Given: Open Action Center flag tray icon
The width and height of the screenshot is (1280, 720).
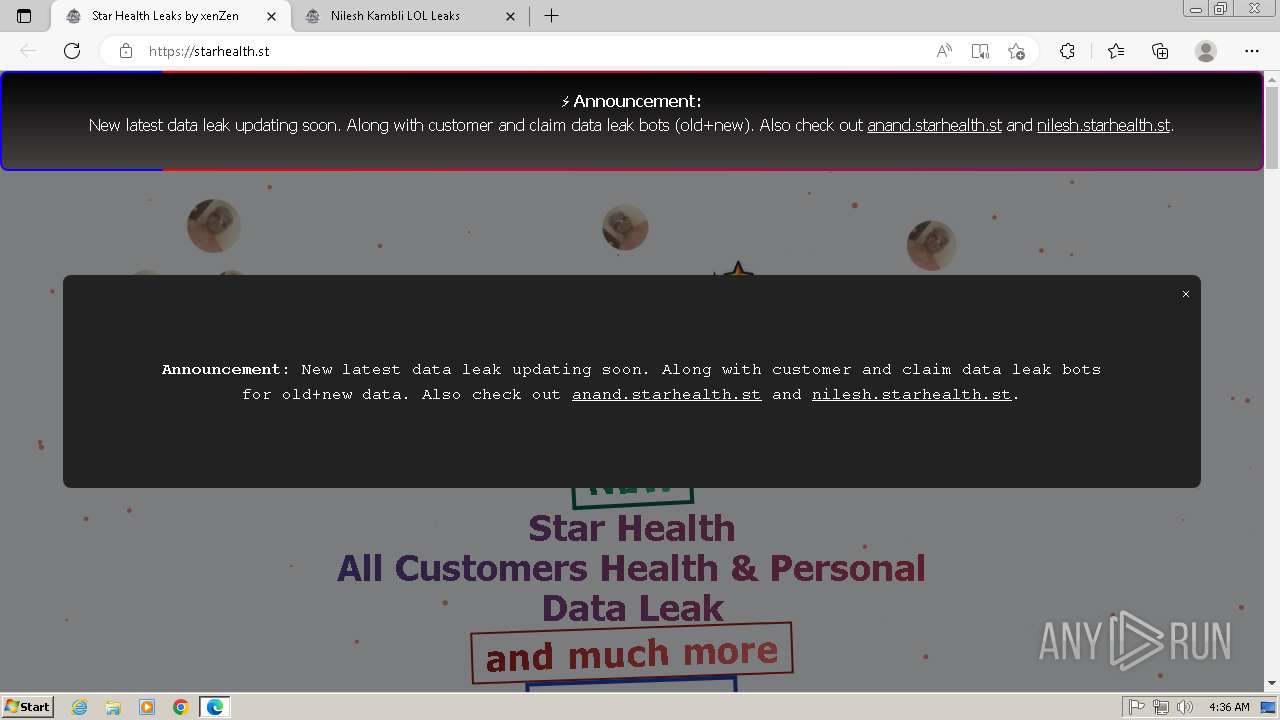Looking at the screenshot, I should [x=1137, y=707].
